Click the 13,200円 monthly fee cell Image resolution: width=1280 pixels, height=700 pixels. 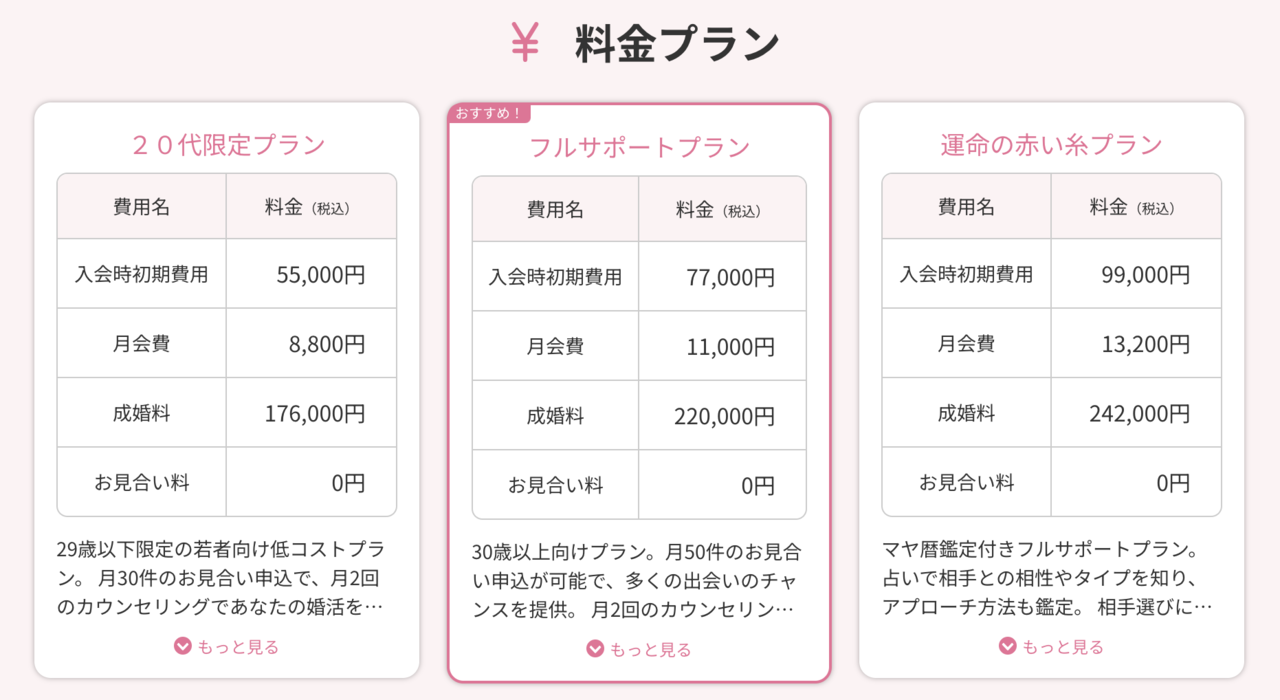(x=1136, y=344)
